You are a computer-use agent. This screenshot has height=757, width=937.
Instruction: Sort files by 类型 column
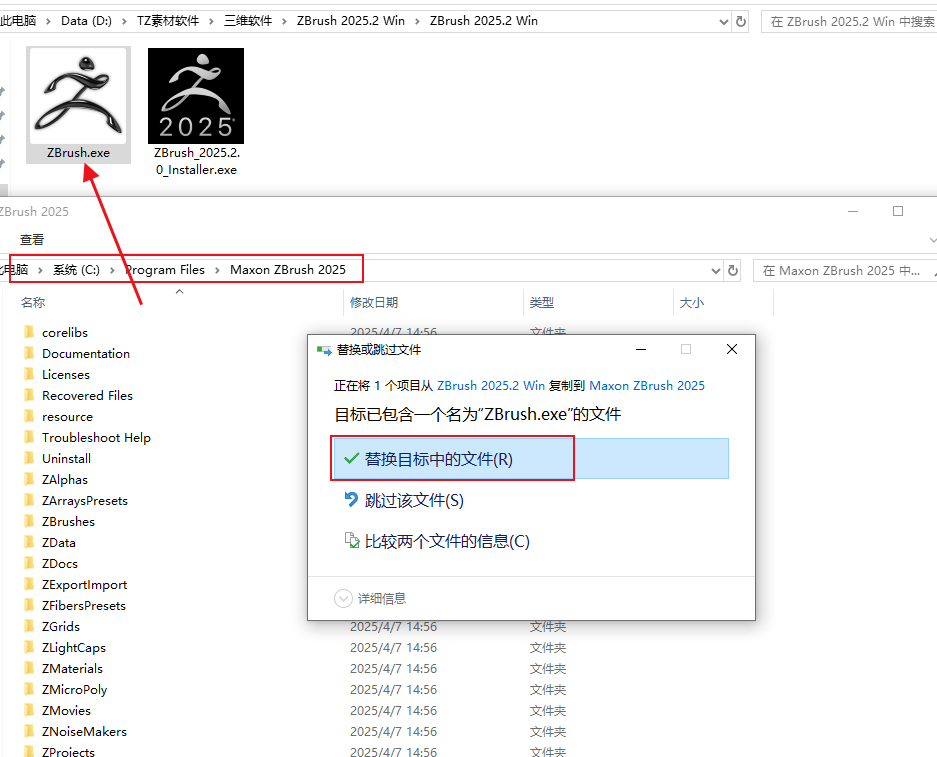click(x=541, y=303)
